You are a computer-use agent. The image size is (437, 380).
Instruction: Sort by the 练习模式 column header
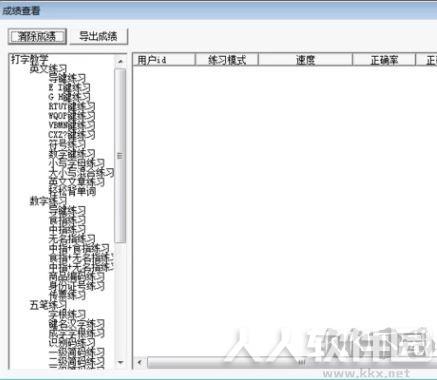(227, 60)
